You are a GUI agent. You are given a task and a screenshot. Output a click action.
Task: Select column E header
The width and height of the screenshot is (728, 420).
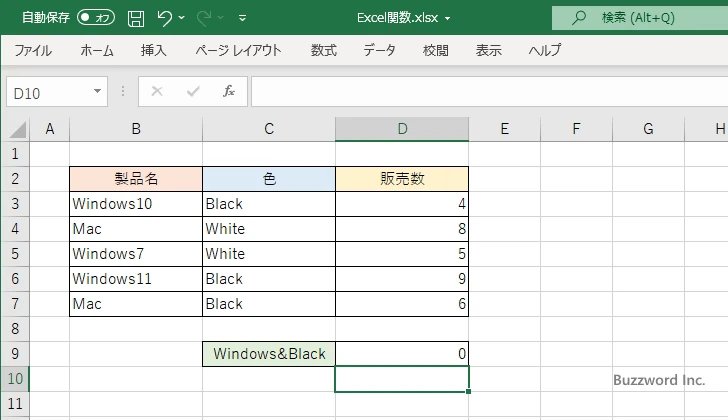click(505, 129)
